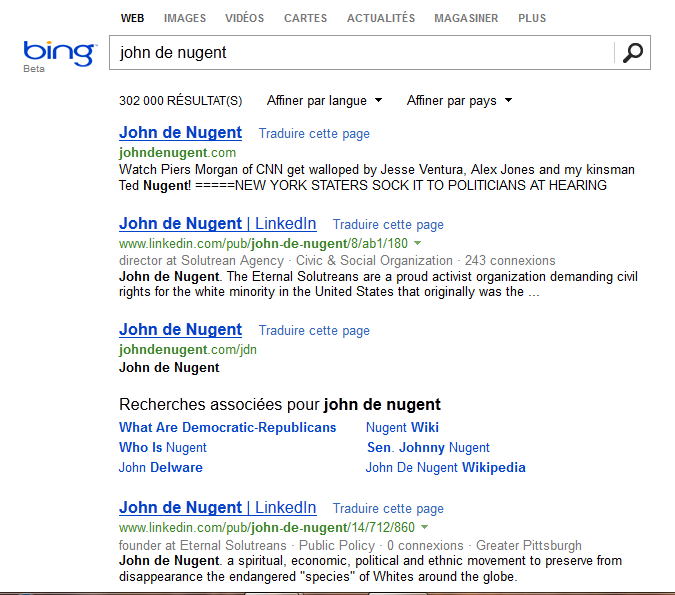This screenshot has height=595, width=675.
Task: Open John de Nugent result for johndenugent.com/jdn
Action: 180,330
